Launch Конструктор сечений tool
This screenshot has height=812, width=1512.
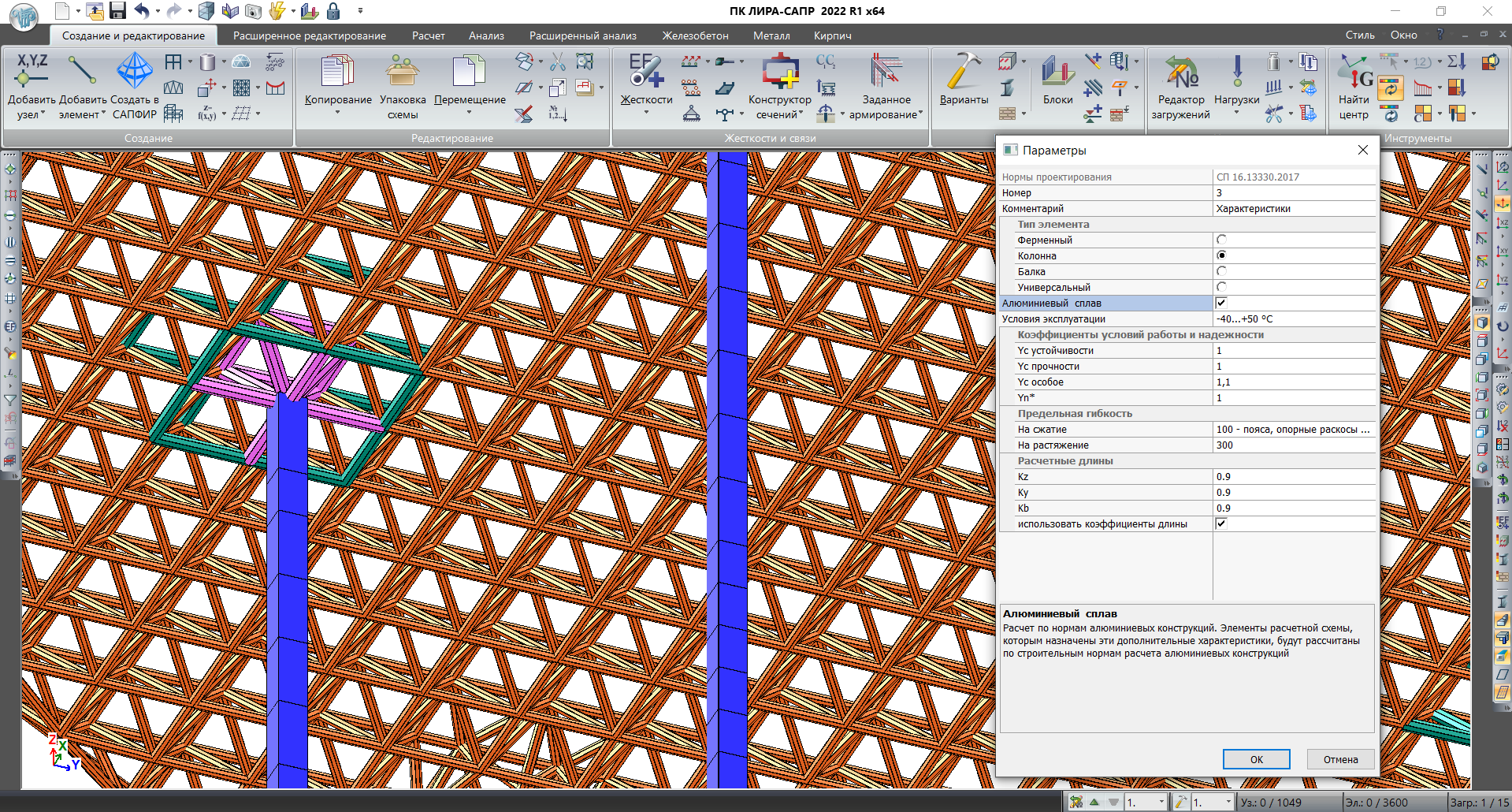(x=779, y=72)
